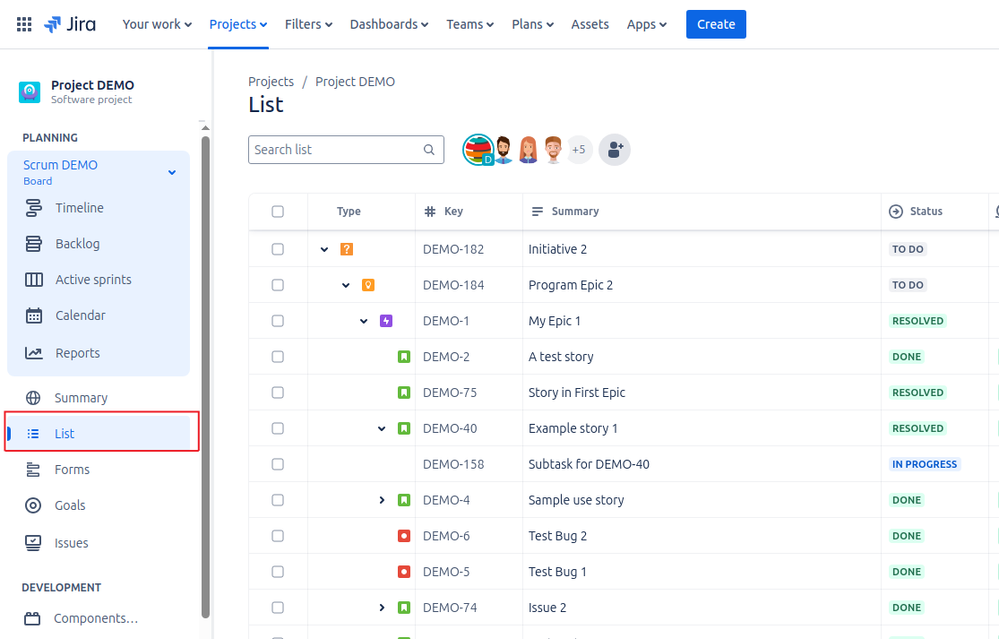The width and height of the screenshot is (999, 639).
Task: Expand the Sample use story row
Action: tap(382, 500)
